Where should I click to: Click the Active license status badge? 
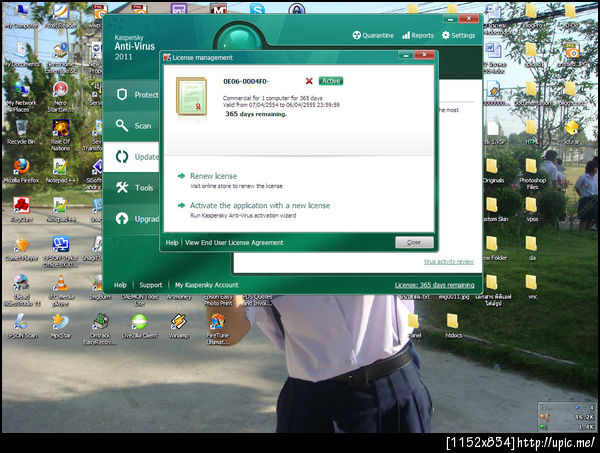(331, 81)
